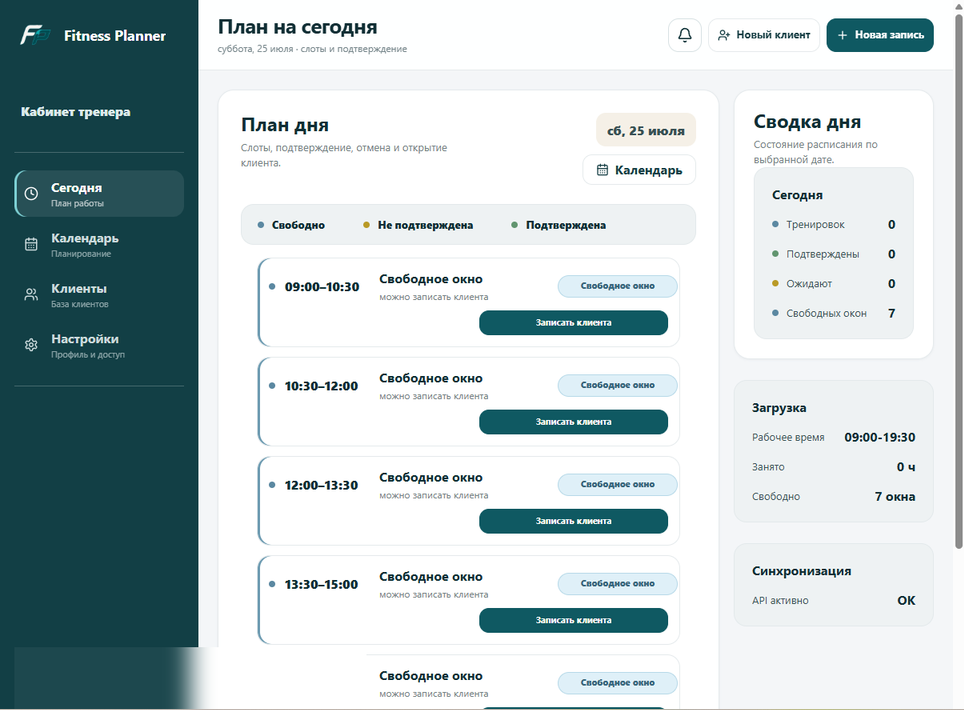Click the Свободно 7 окна value
The image size is (964, 710).
tap(895, 496)
